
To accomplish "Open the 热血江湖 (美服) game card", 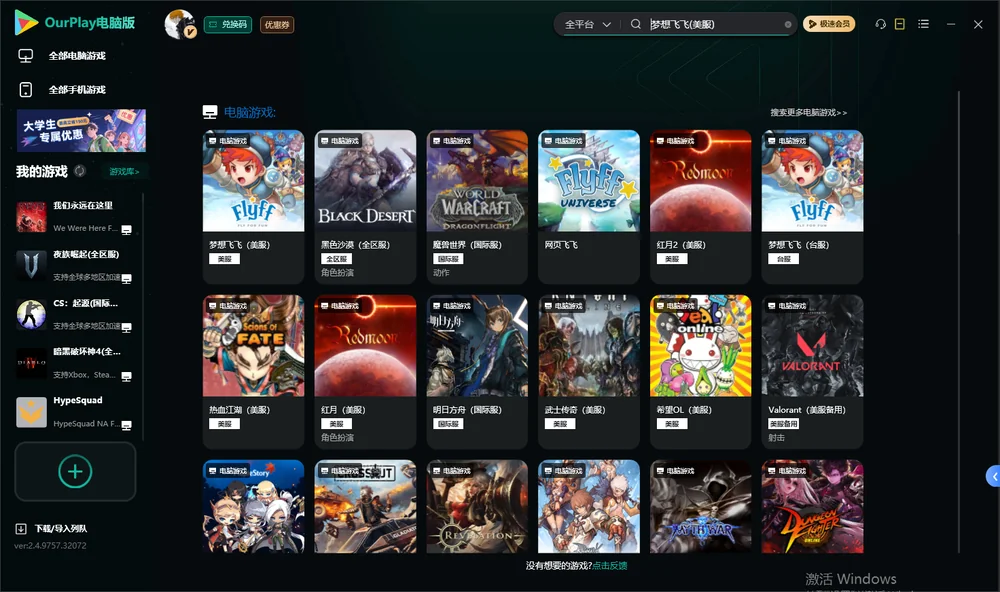I will 253,371.
